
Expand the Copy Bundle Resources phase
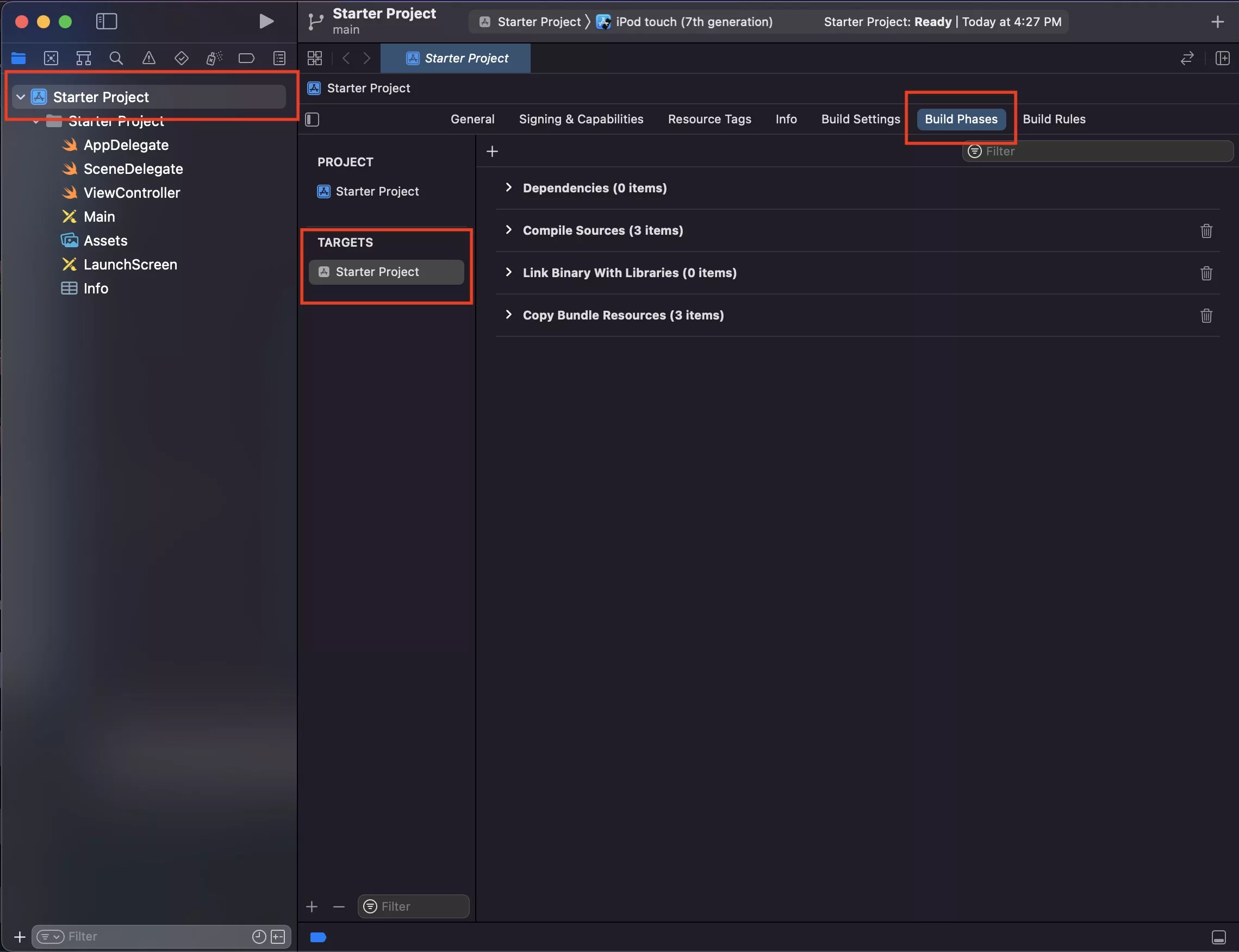(x=509, y=315)
